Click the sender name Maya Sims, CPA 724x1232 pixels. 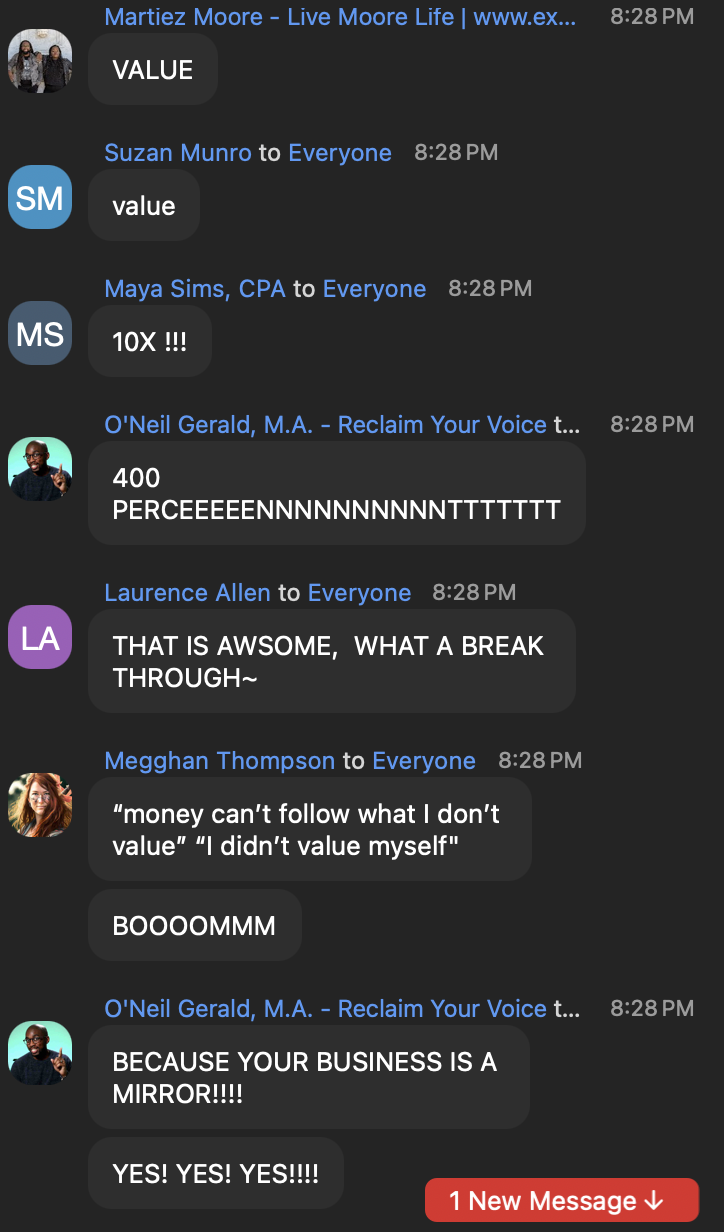point(195,289)
